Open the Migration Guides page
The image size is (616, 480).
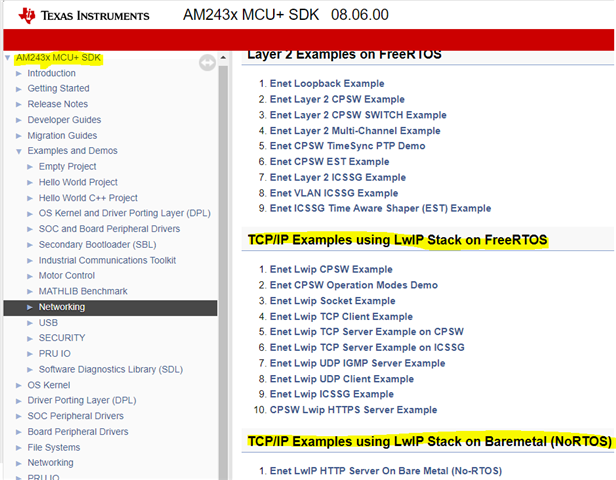click(x=62, y=136)
